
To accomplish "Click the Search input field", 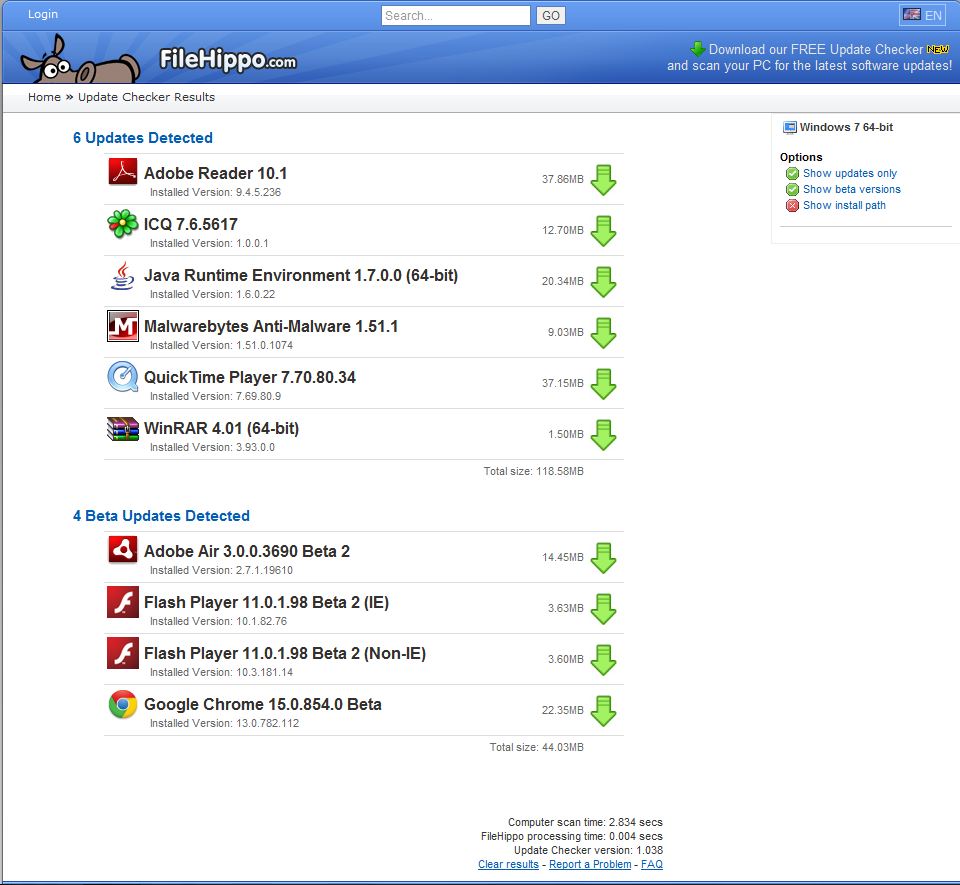I will (x=456, y=15).
